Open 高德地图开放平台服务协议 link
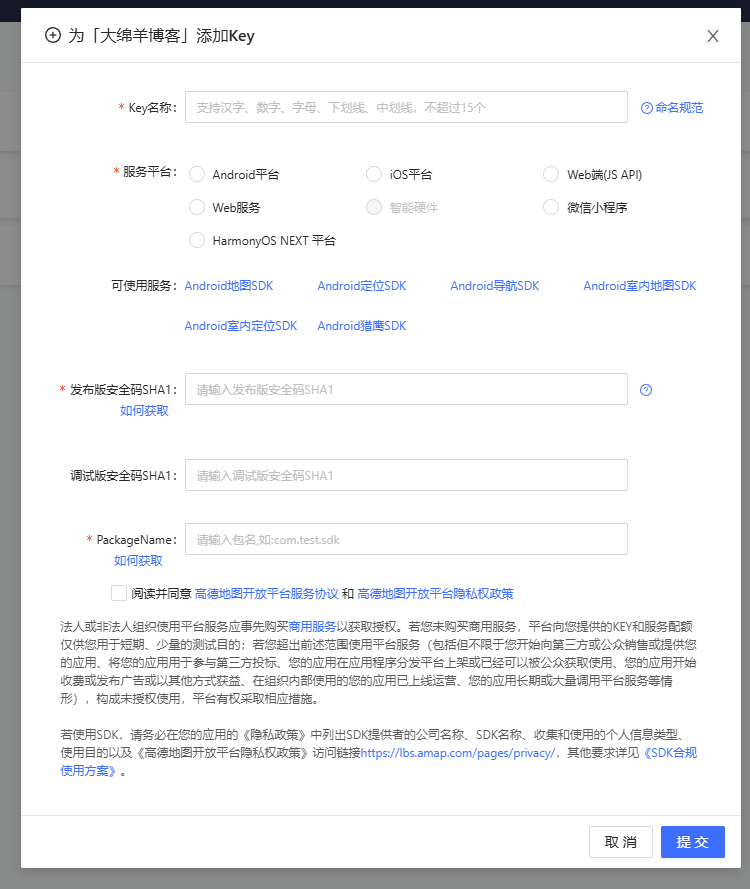The image size is (750, 889). click(x=266, y=594)
